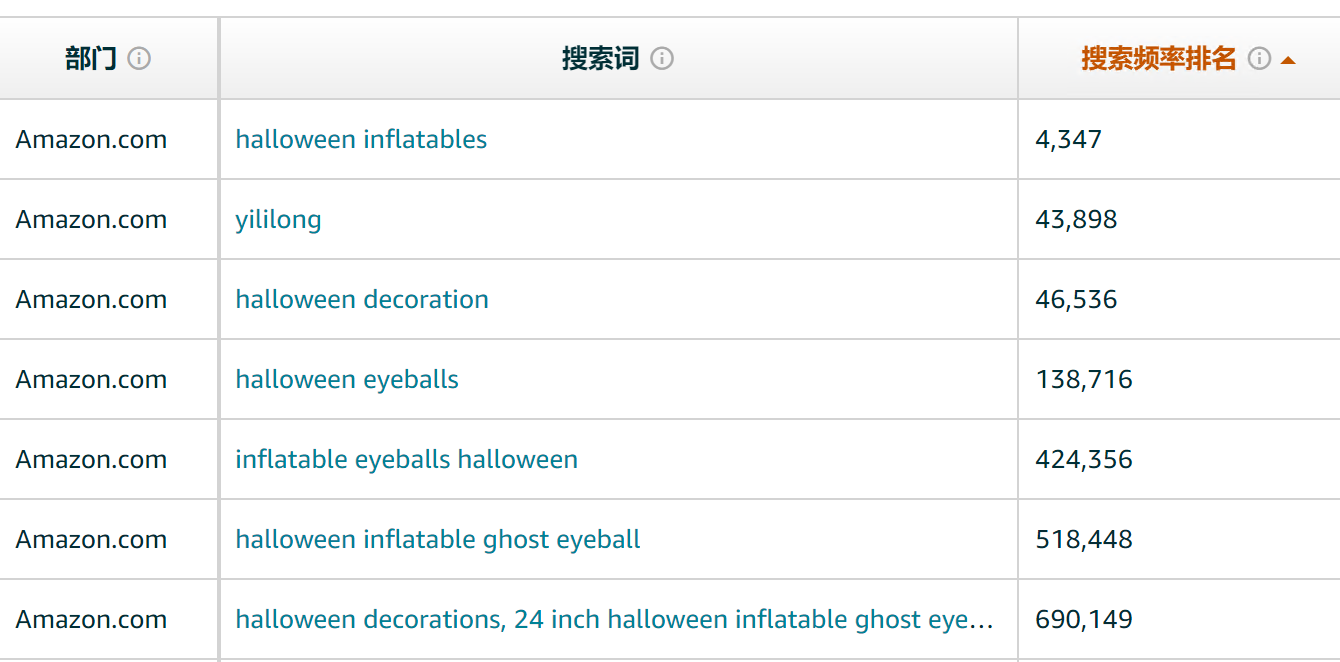
Task: Click the 搜索词 column header
Action: (601, 59)
